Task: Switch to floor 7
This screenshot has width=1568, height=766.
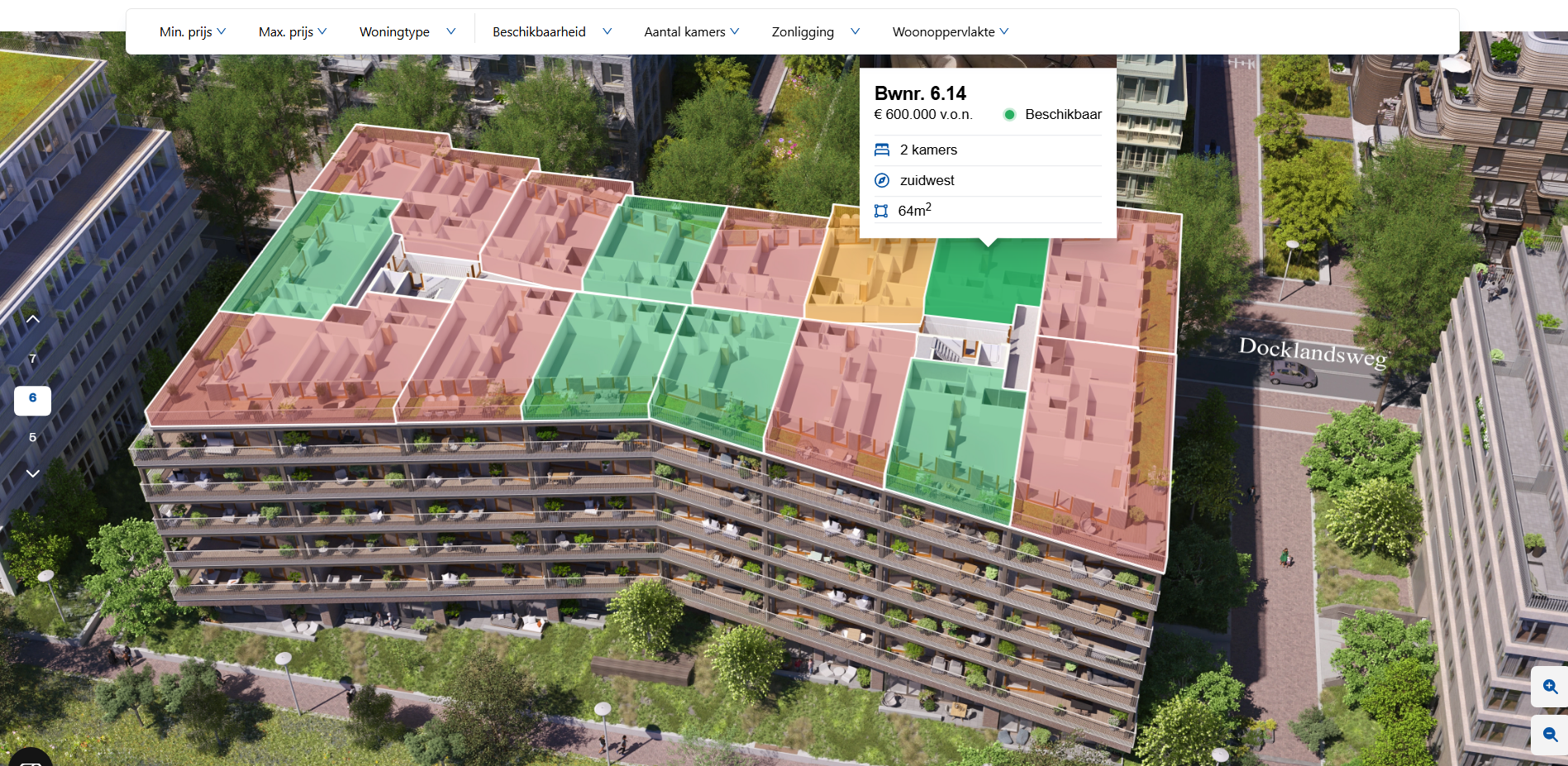Action: point(33,359)
